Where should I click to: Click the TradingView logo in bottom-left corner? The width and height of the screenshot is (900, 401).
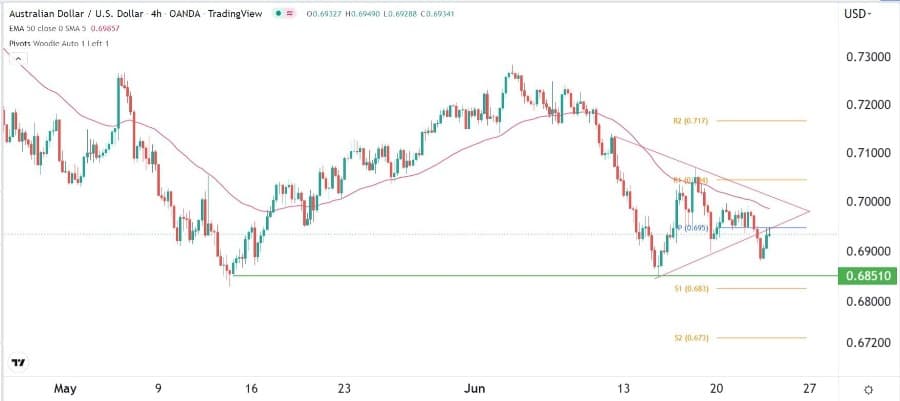(x=18, y=364)
